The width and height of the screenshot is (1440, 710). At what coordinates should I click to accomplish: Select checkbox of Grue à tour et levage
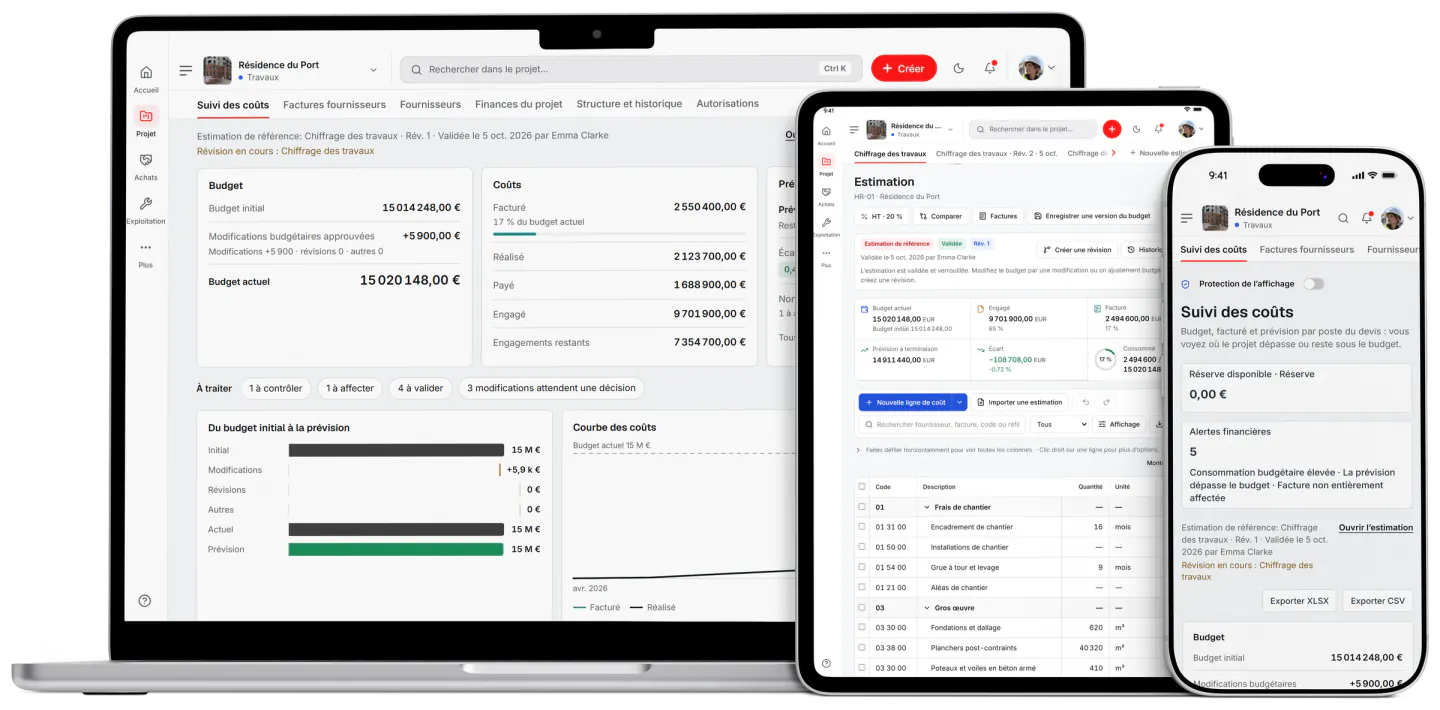(x=862, y=567)
